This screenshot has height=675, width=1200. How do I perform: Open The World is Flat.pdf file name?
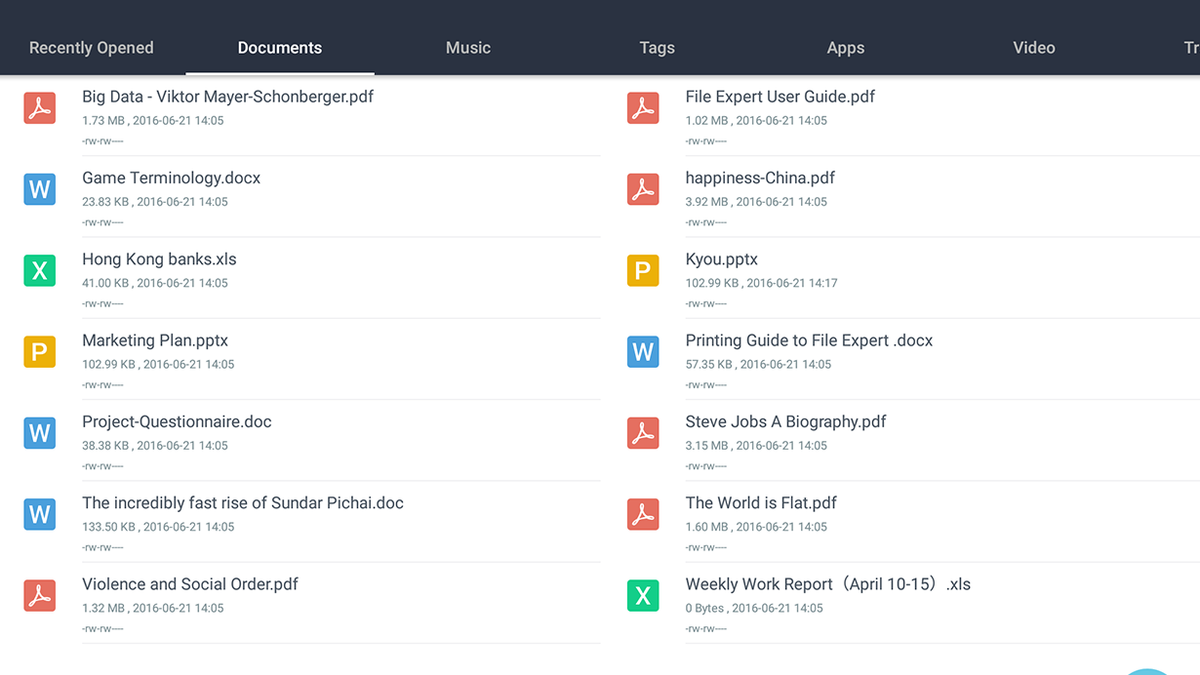pyautogui.click(x=761, y=503)
